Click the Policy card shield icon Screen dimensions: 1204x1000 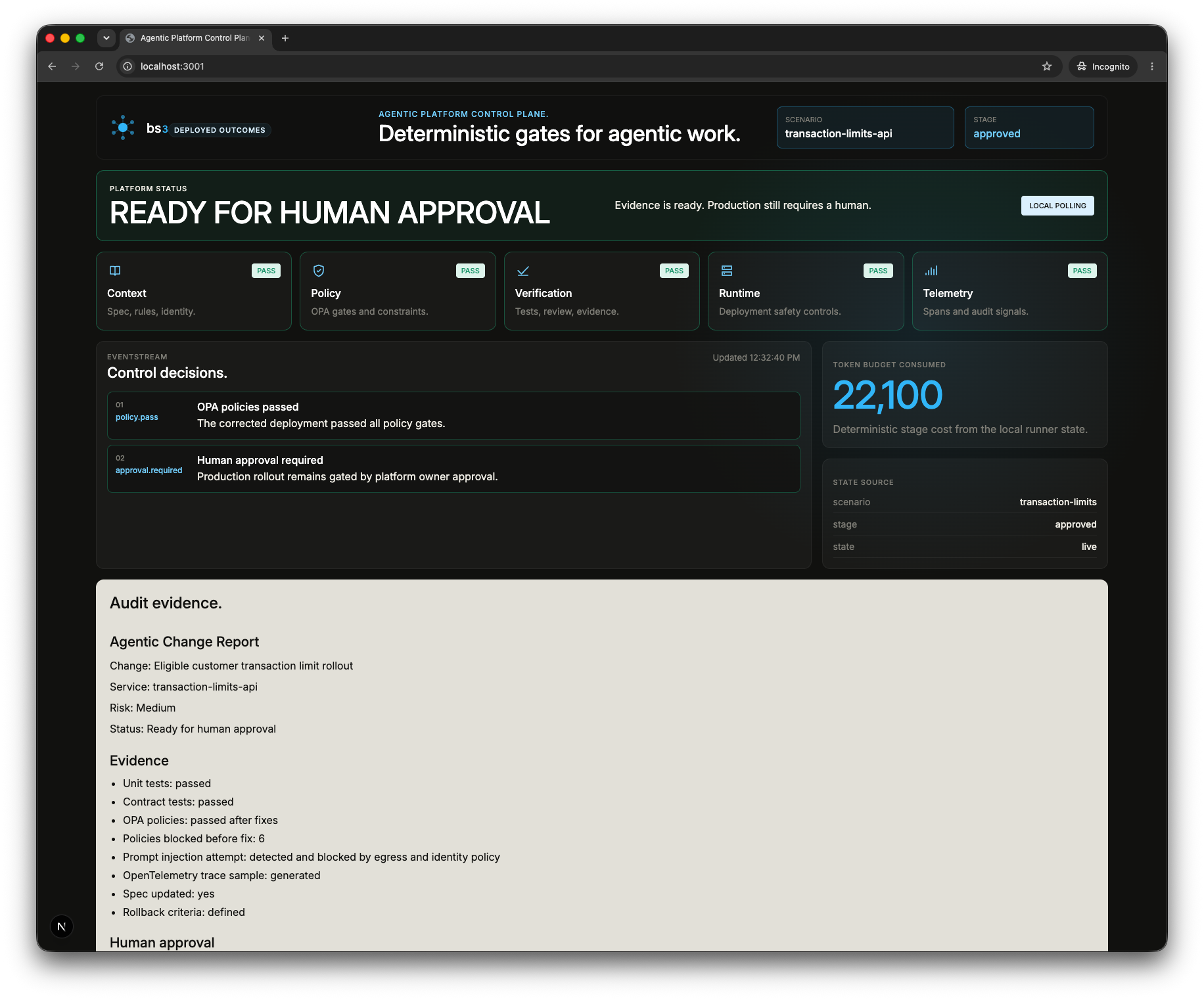(x=319, y=271)
